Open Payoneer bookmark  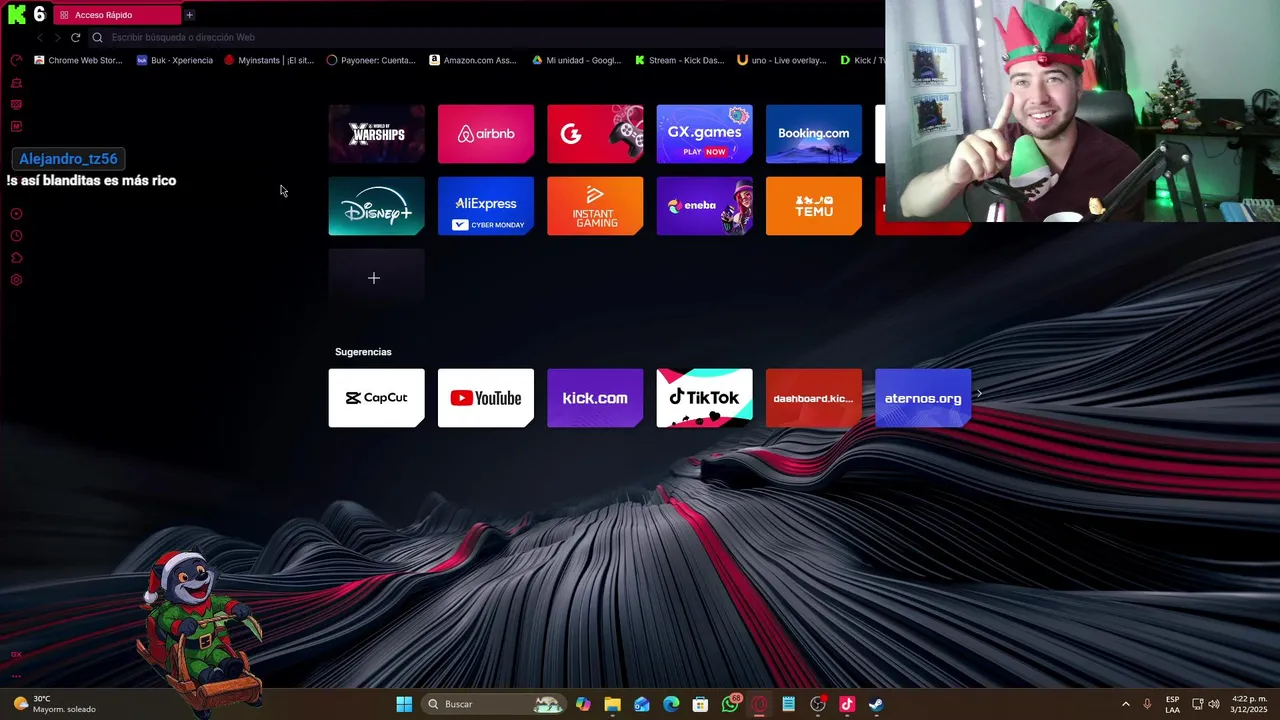coord(372,60)
